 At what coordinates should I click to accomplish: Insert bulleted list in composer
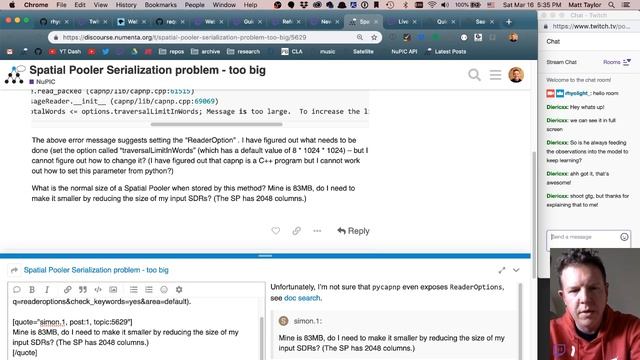(x=133, y=289)
